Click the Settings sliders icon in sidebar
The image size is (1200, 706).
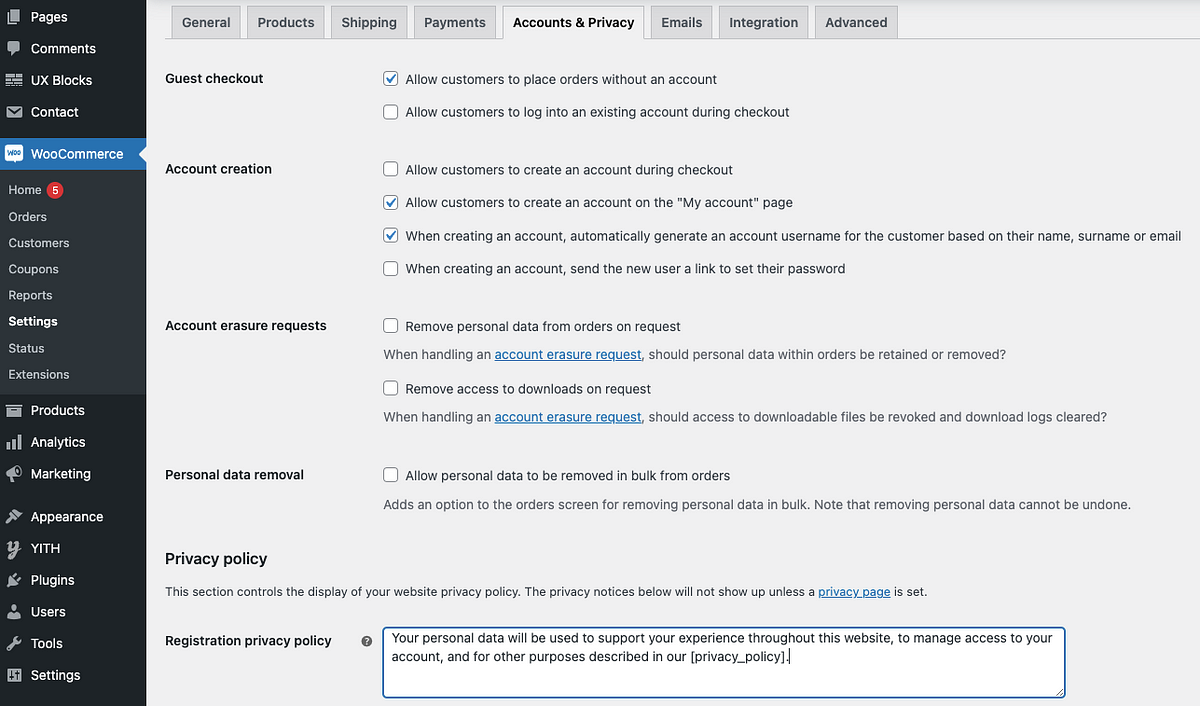(x=14, y=675)
